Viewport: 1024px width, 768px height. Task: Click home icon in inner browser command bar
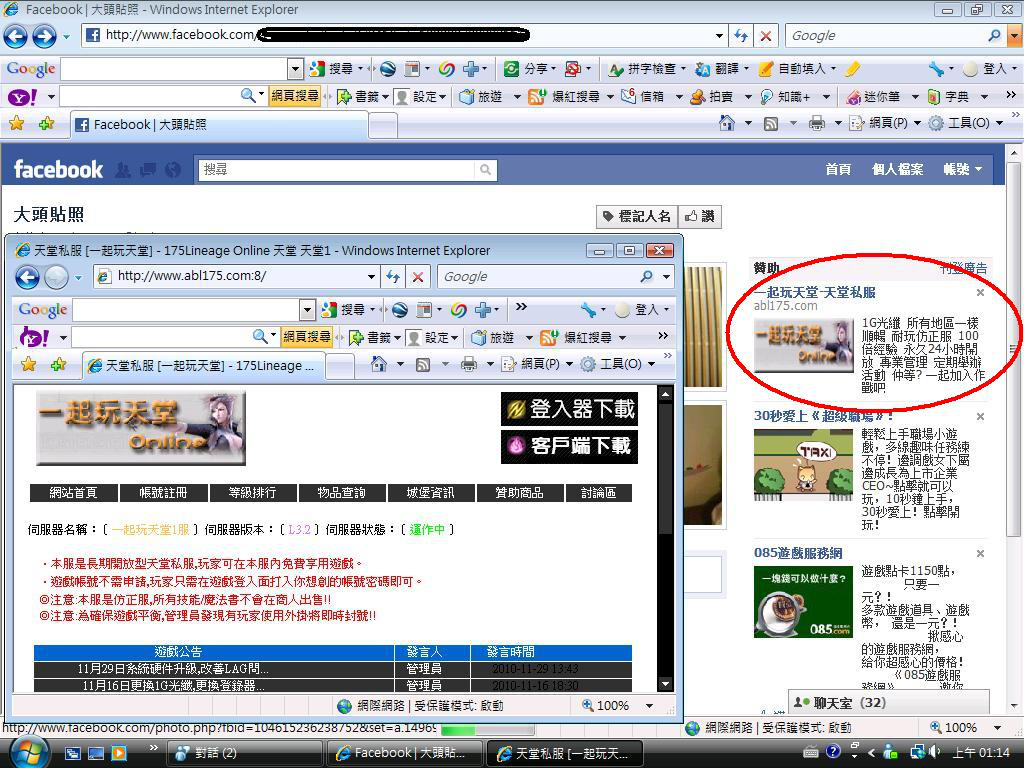tap(379, 364)
